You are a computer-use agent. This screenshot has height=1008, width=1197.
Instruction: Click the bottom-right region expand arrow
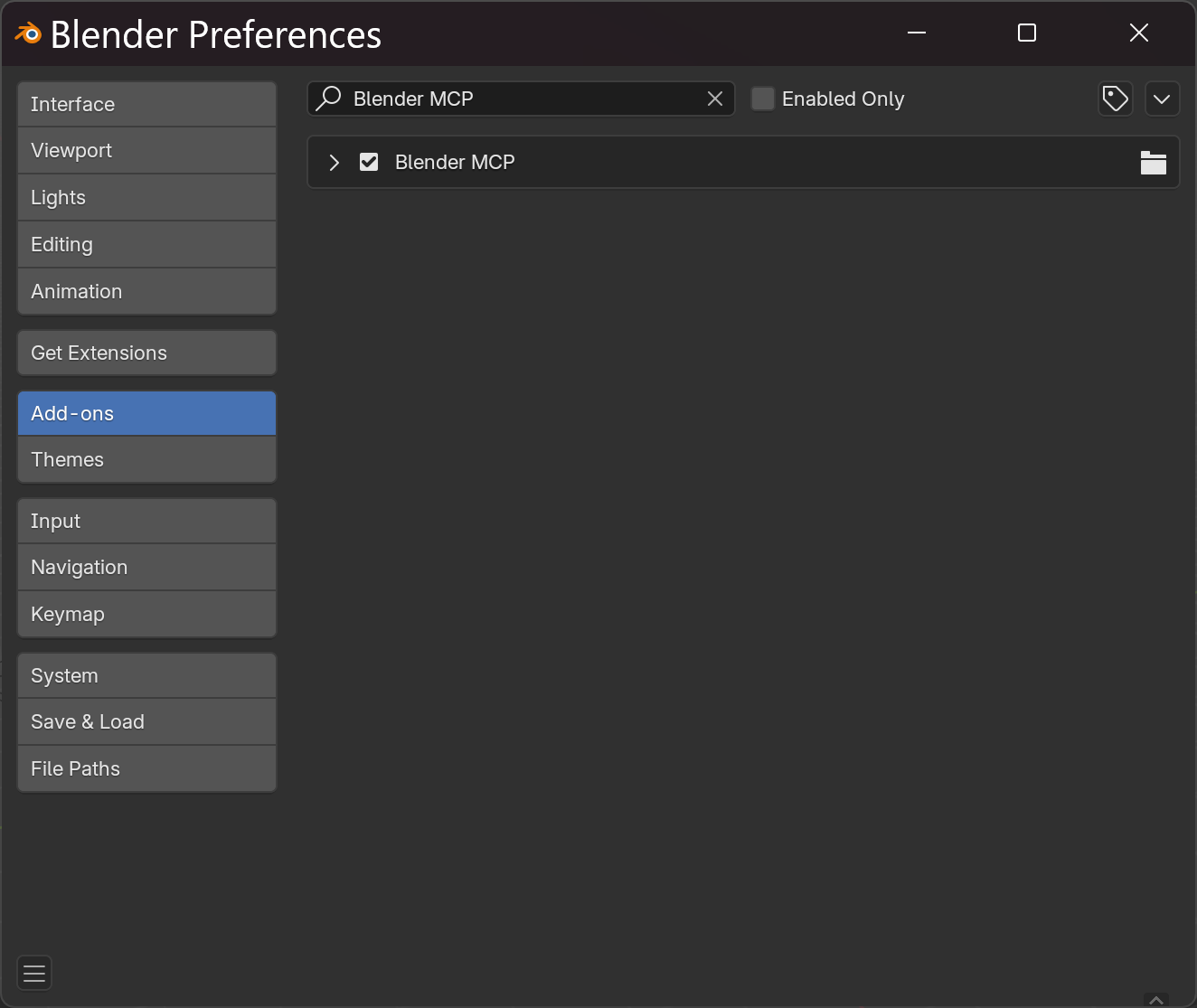[1156, 1000]
